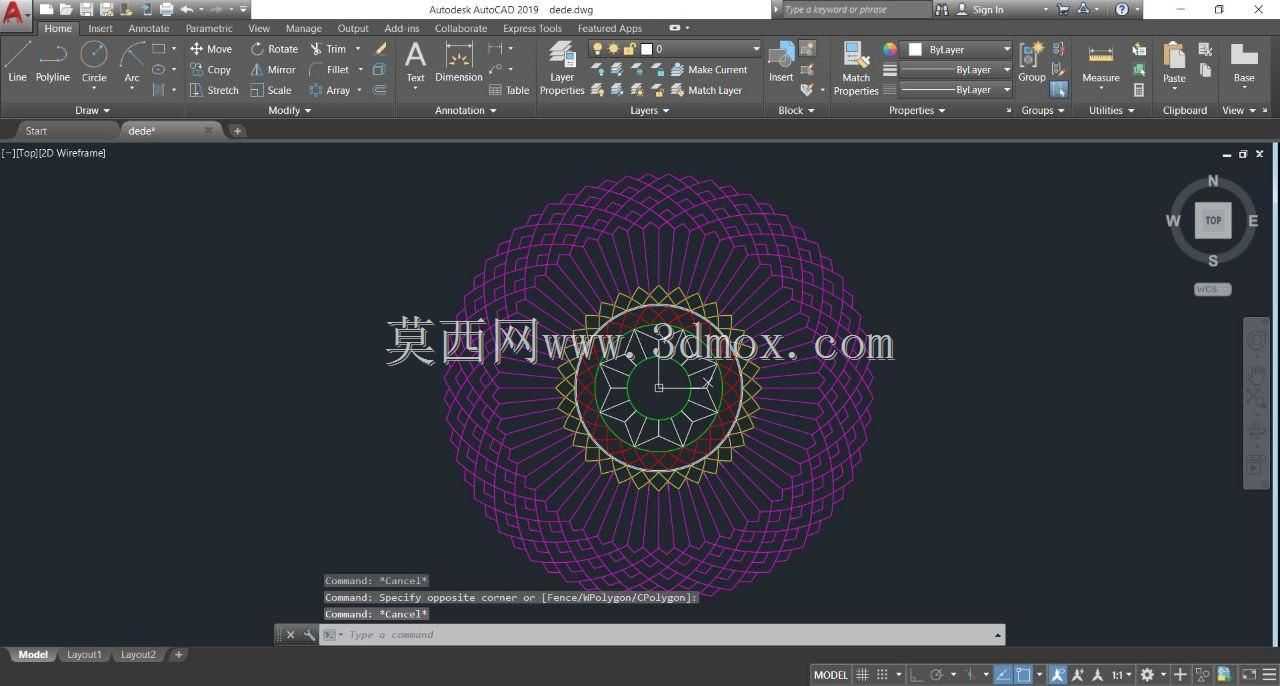Click Sign In

pos(980,9)
